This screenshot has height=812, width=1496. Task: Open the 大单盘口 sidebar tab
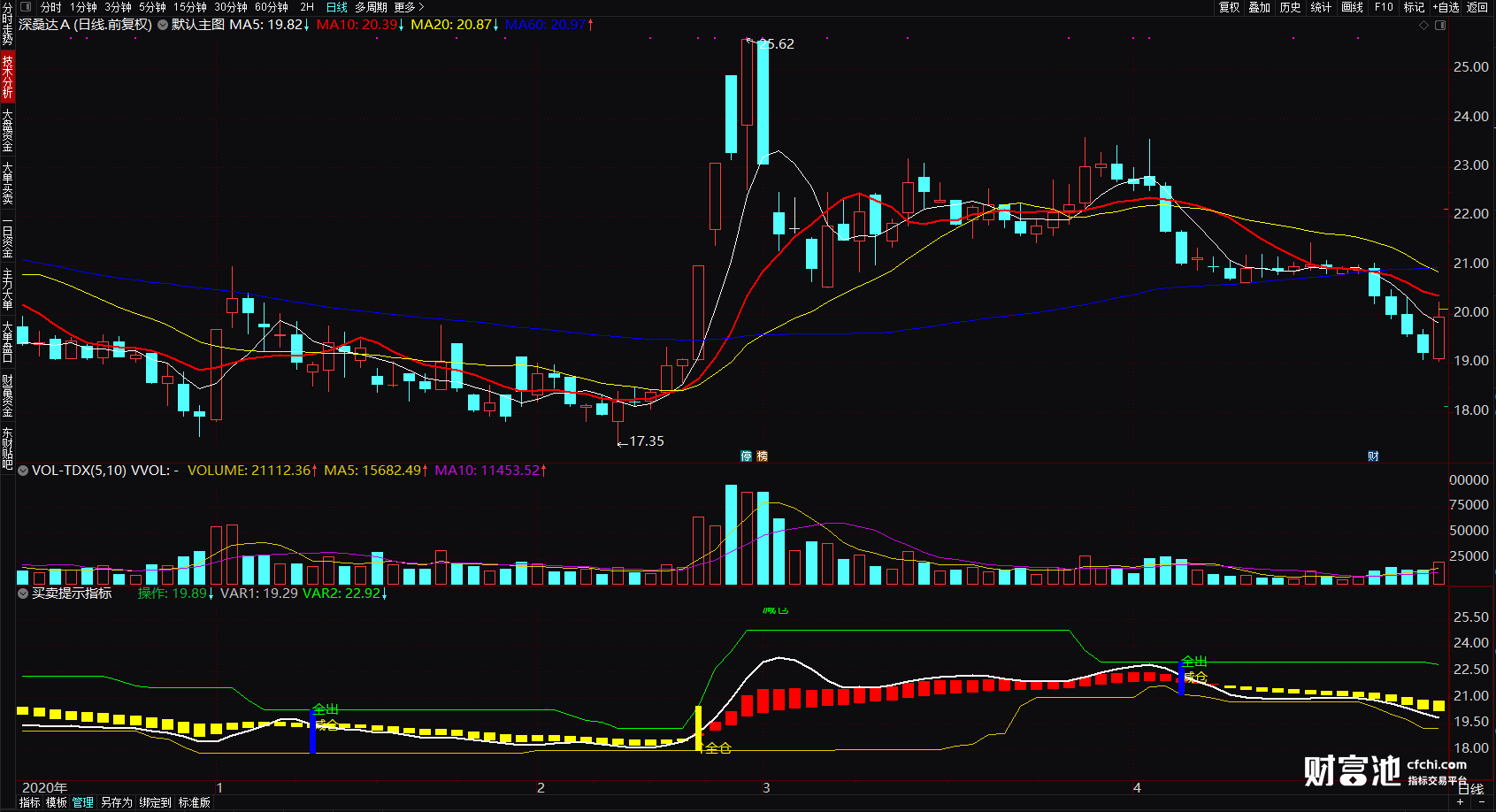[7, 342]
